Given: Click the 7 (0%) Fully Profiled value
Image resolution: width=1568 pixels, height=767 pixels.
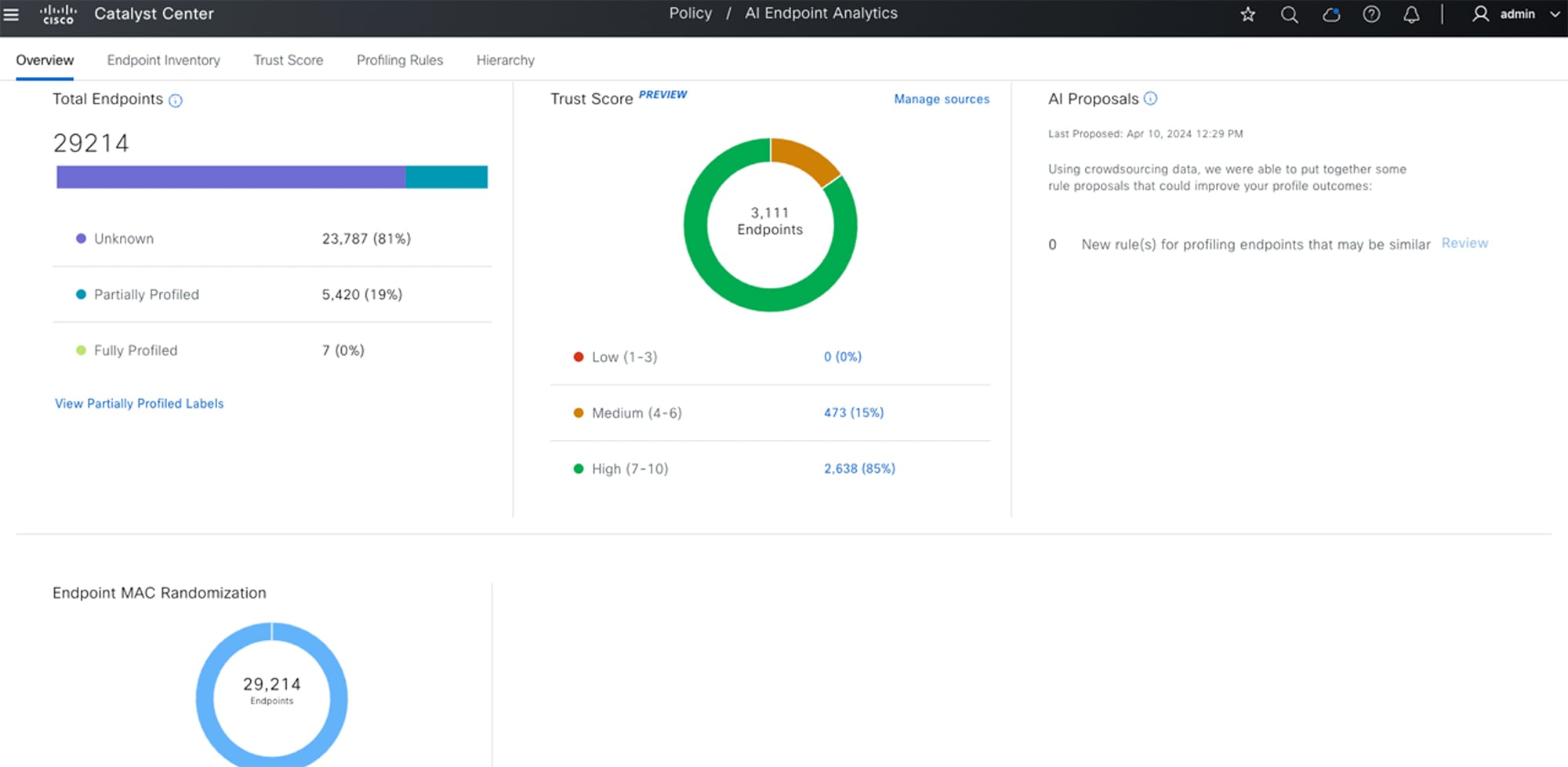Looking at the screenshot, I should 343,350.
